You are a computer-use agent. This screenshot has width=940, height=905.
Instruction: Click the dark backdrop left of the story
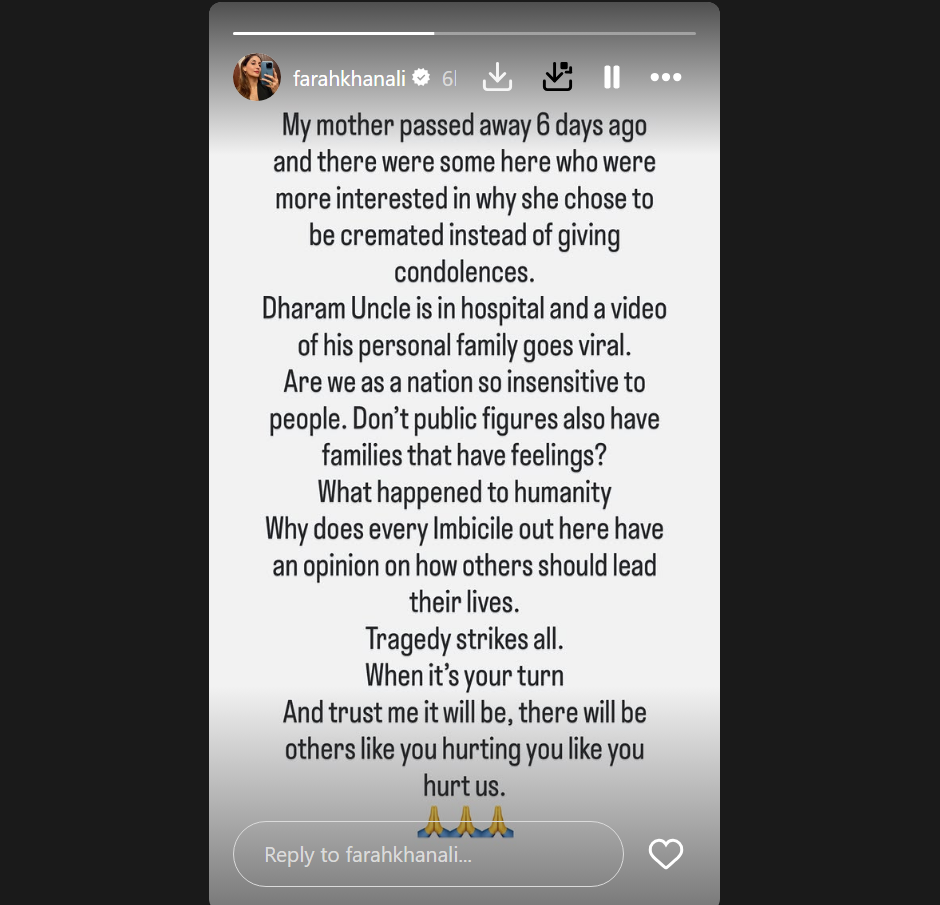104,452
